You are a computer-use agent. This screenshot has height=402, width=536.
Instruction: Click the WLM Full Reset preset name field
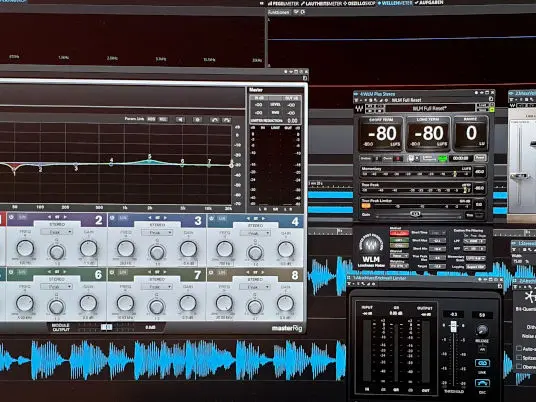coord(430,108)
